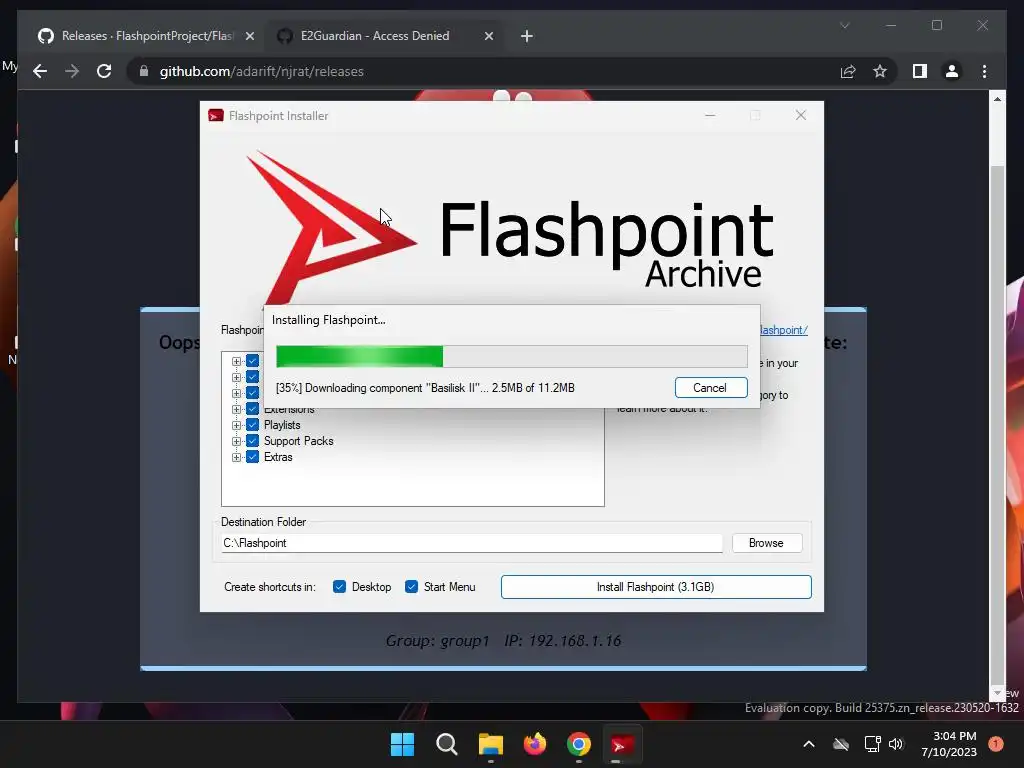Bookmark this page with the star
This screenshot has width=1024, height=768.
point(880,71)
